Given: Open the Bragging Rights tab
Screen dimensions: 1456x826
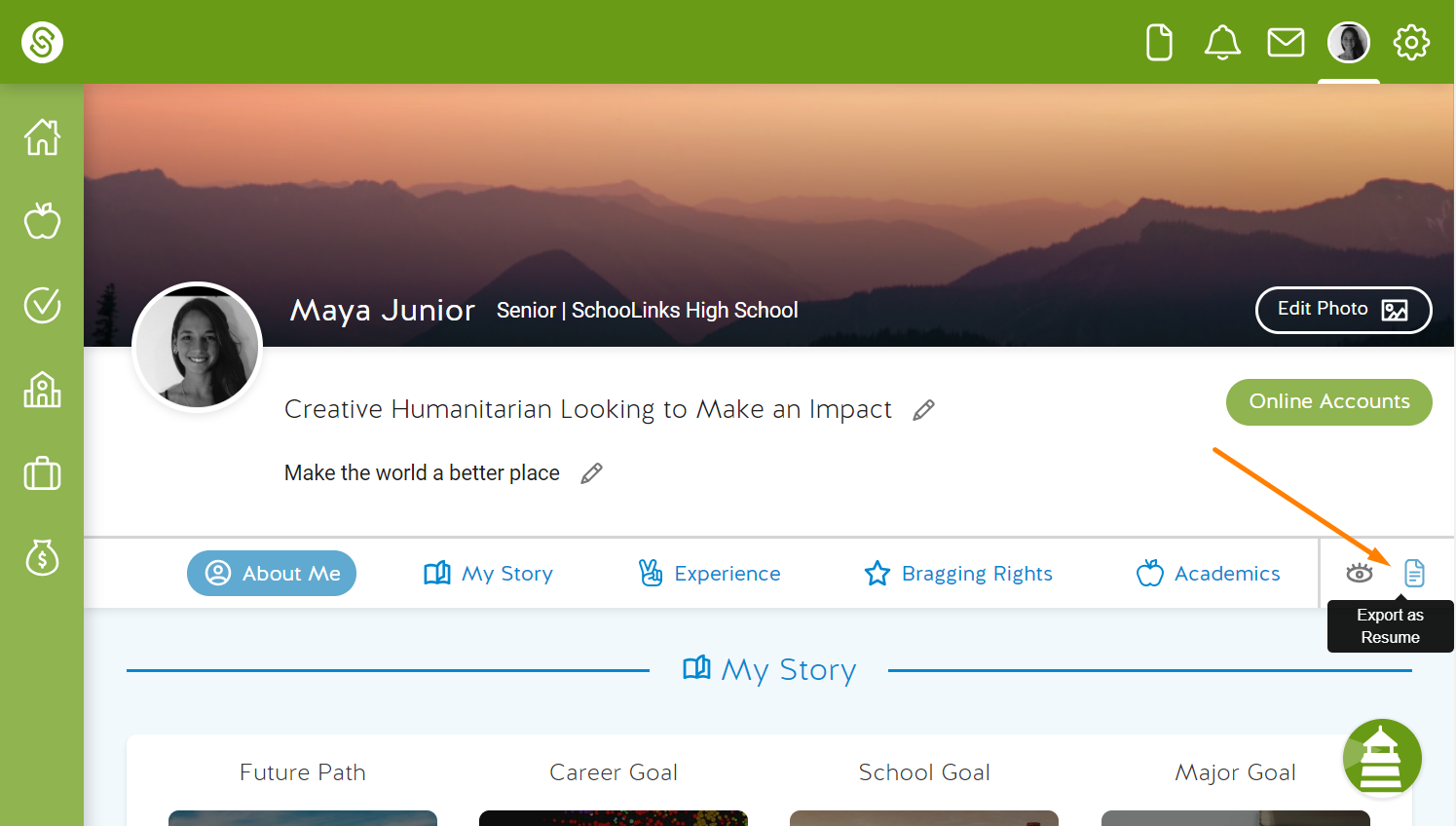Looking at the screenshot, I should click(x=958, y=573).
